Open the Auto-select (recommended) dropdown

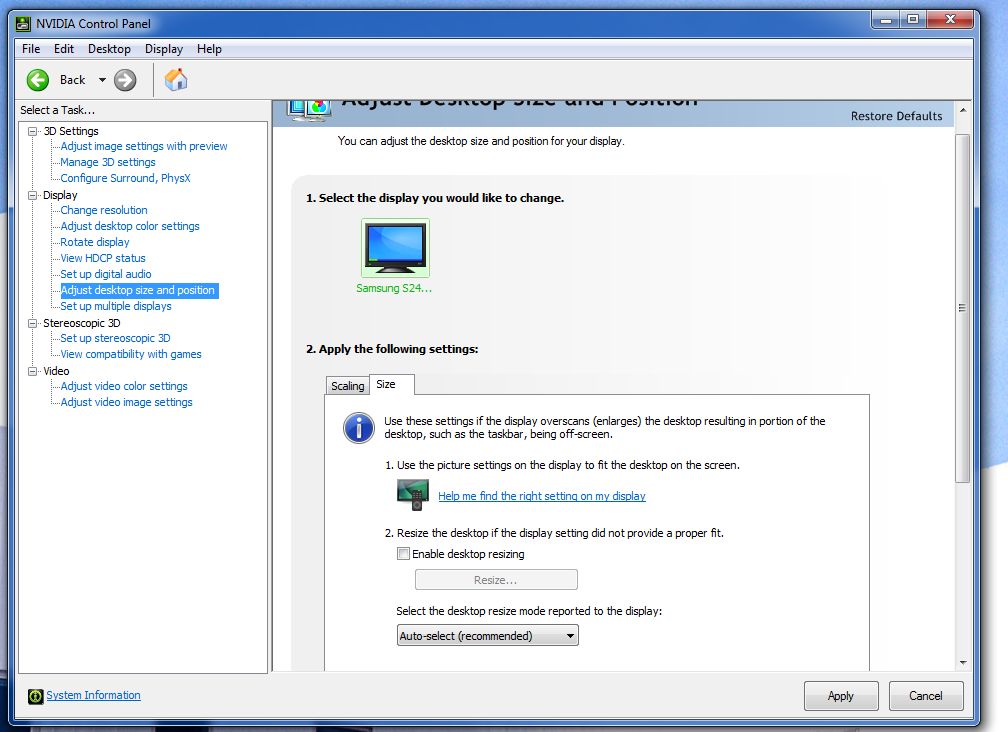(487, 636)
